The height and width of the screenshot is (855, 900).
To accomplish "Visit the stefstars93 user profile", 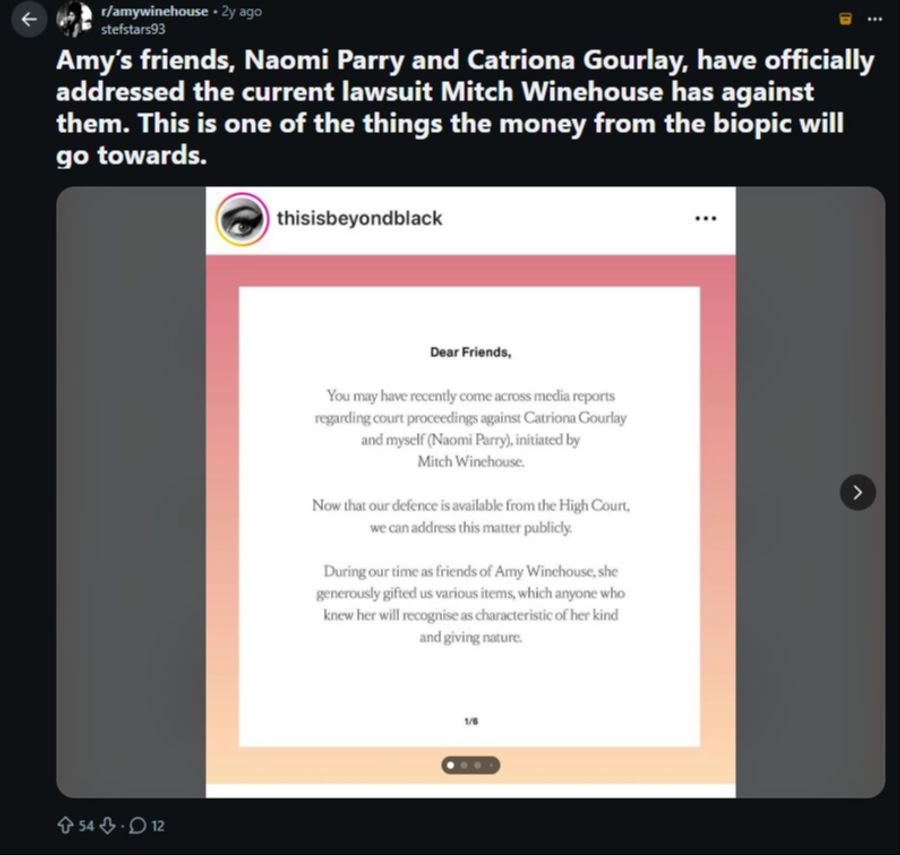I will click(x=133, y=28).
